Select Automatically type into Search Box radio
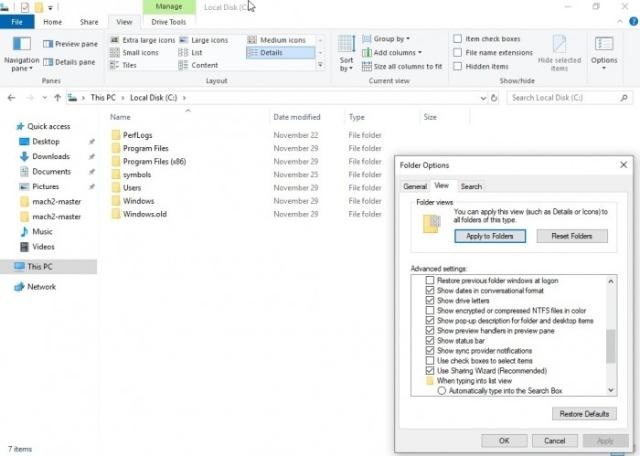Screen dimensions: 640x456 pyautogui.click(x=442, y=391)
